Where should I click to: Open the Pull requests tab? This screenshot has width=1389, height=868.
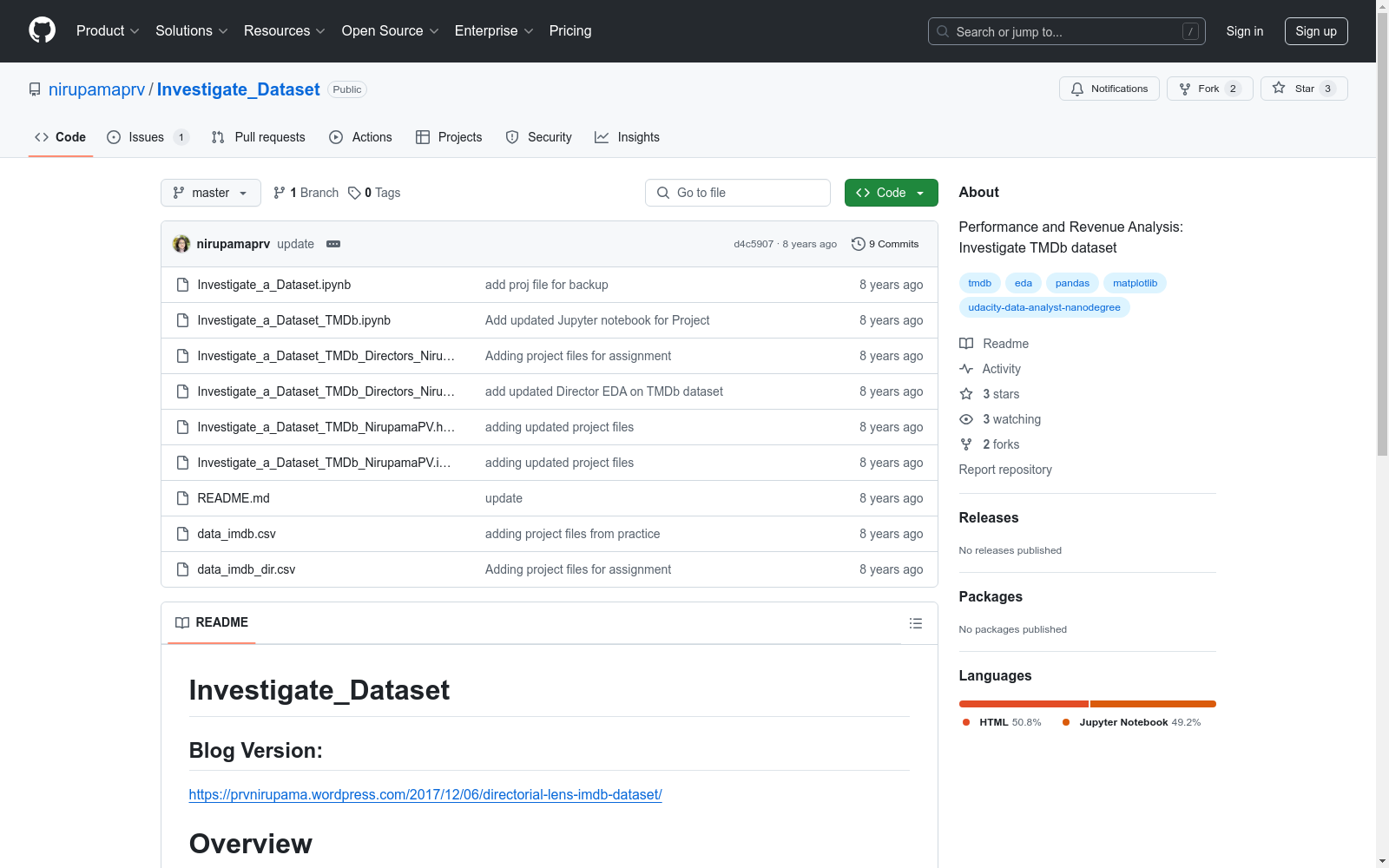pos(259,137)
